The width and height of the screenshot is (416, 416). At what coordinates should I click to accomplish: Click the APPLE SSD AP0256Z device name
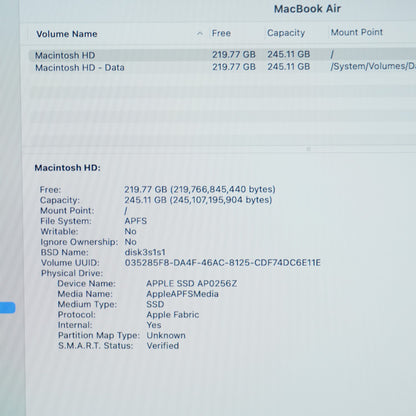(x=192, y=284)
